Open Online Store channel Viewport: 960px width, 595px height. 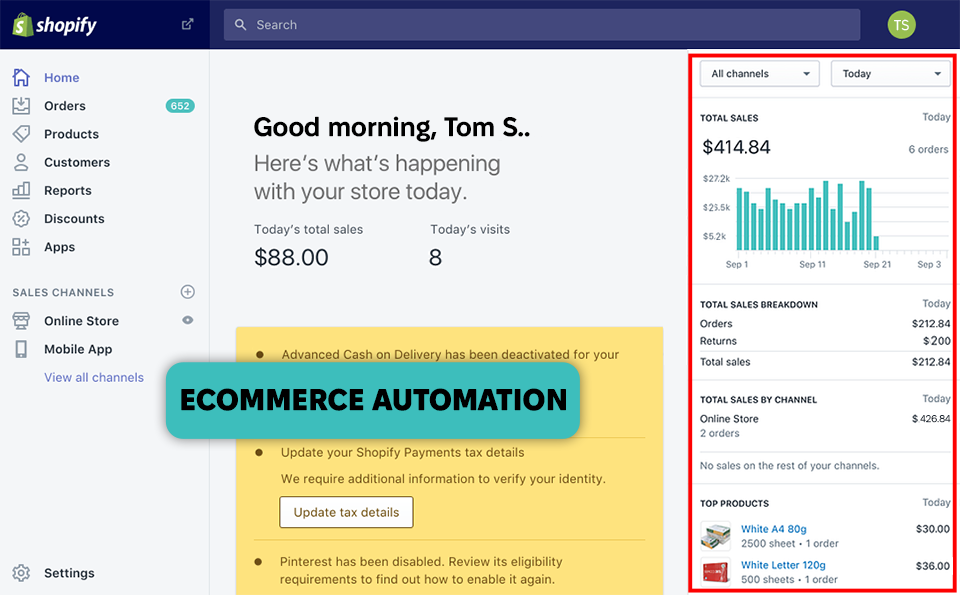coord(81,321)
